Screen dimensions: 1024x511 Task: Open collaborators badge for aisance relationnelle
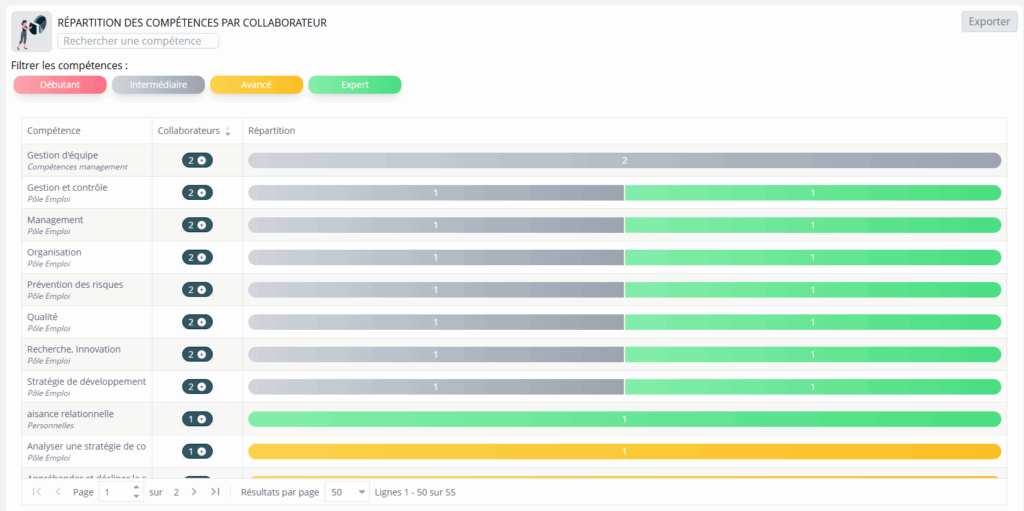(197, 419)
